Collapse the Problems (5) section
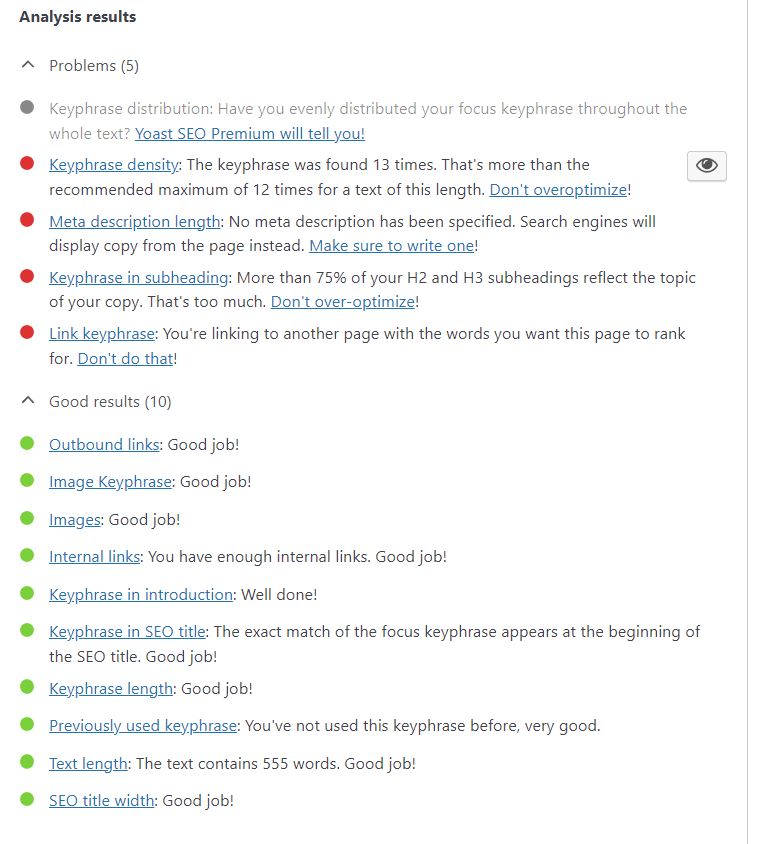 [x=27, y=66]
